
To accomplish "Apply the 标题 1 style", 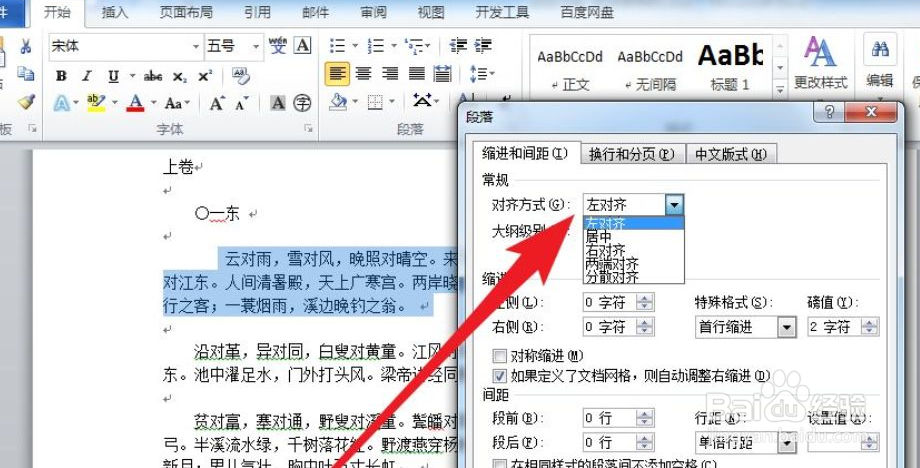I will click(730, 66).
